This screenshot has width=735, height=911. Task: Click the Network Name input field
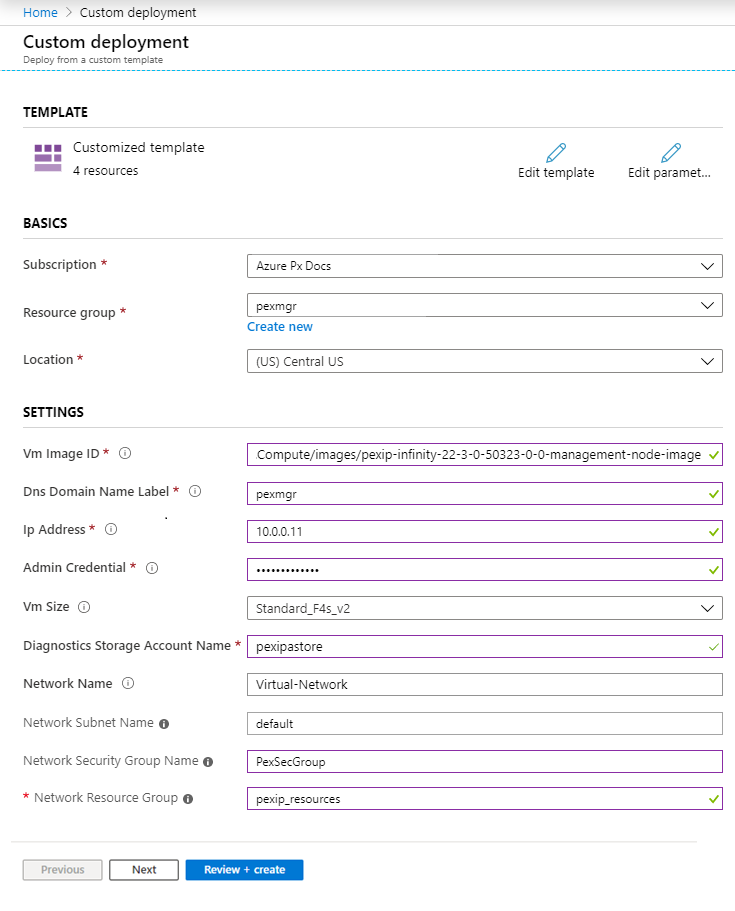[x=484, y=685]
